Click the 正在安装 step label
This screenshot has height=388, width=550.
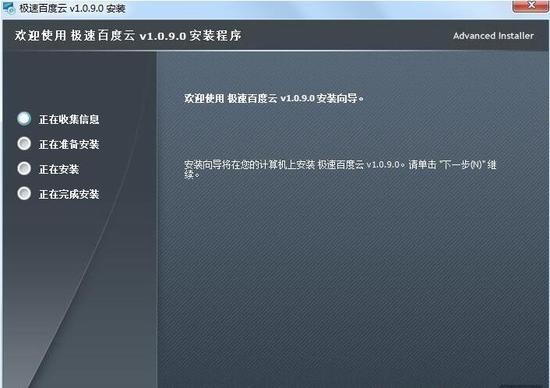(59, 169)
